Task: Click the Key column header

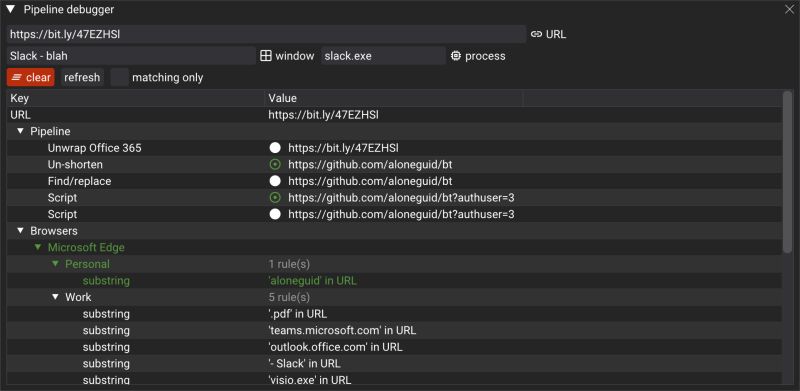Action: (136, 98)
